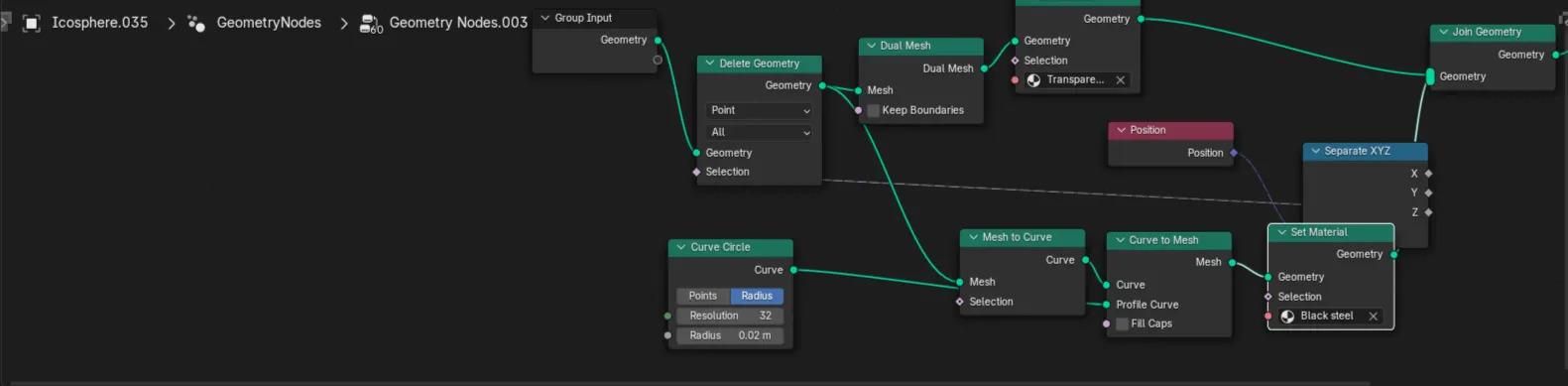Click the Separate XYZ Y output socket
The width and height of the screenshot is (1568, 386).
[1428, 193]
